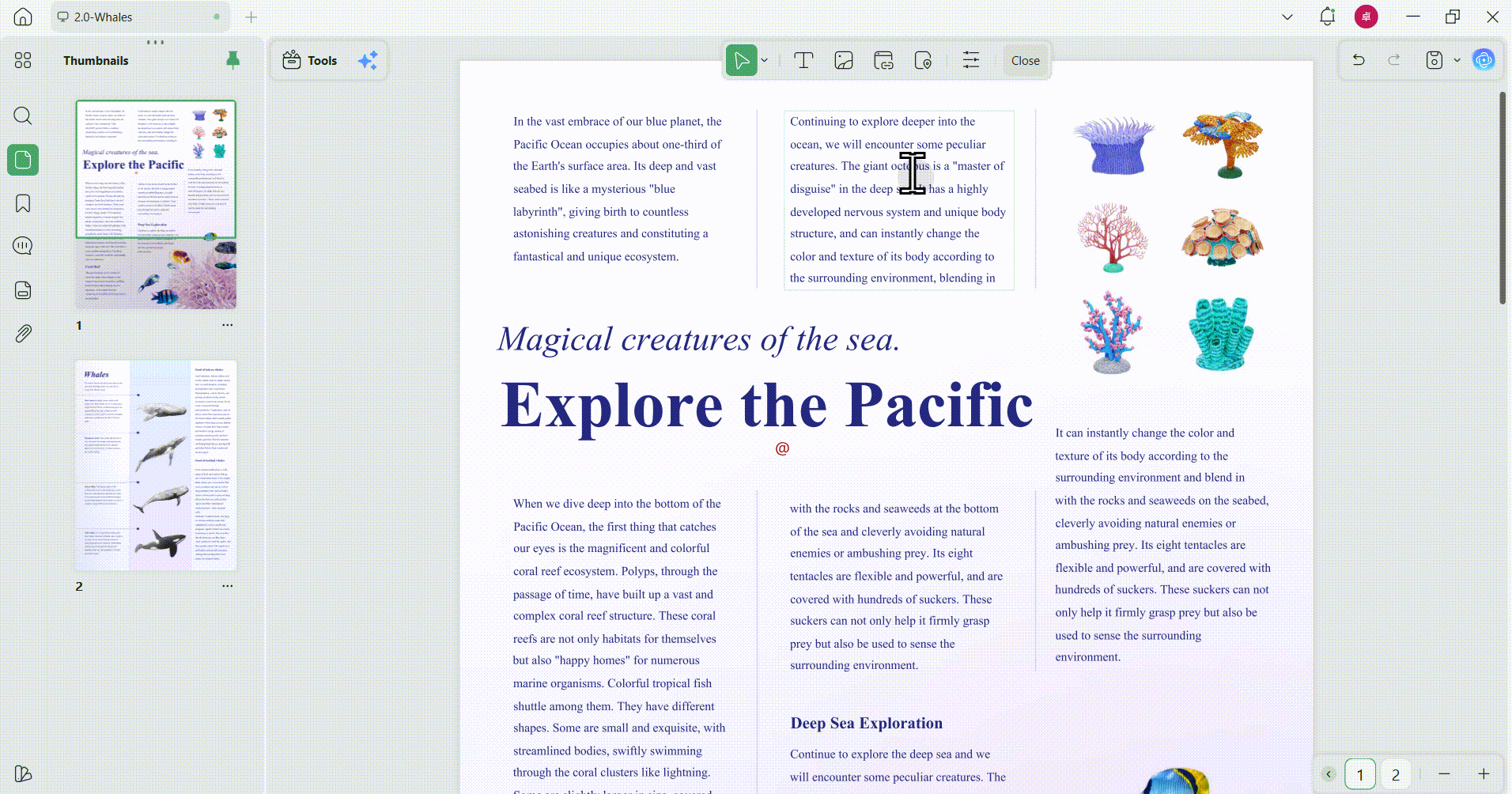Click the 'Continuing to explore deeper' text box

tap(899, 200)
